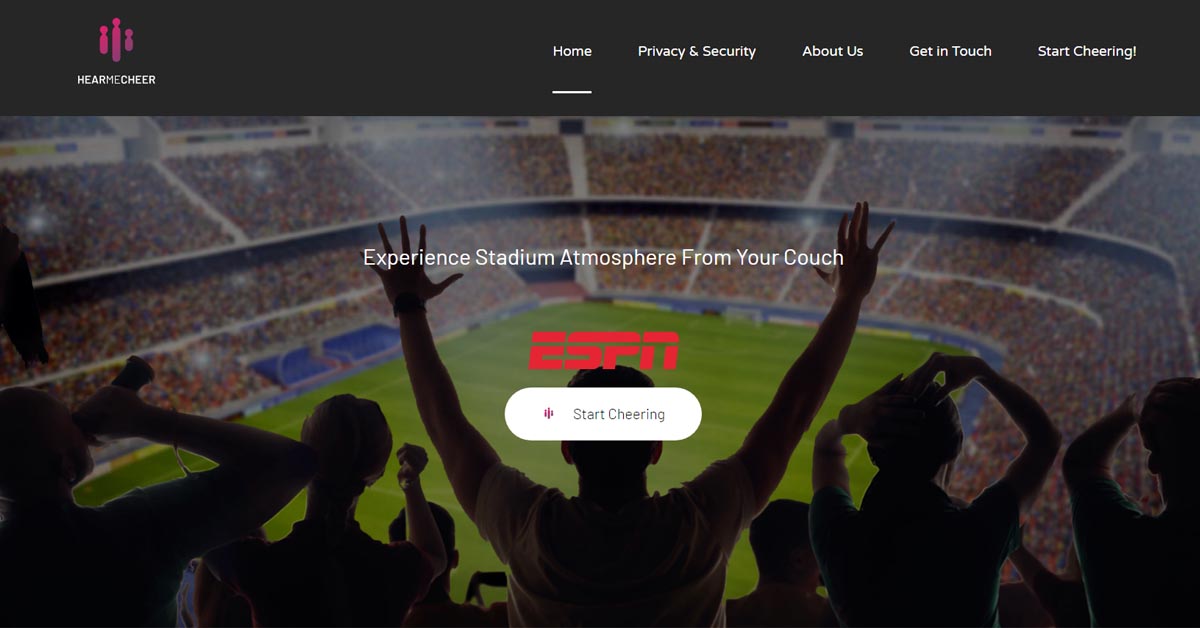Viewport: 1200px width, 628px height.
Task: Click the white Start Cheering button
Action: tap(603, 414)
